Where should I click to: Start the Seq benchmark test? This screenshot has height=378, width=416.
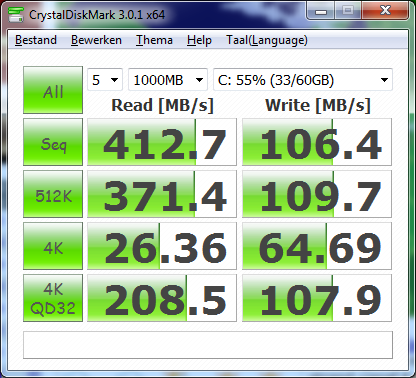click(53, 142)
